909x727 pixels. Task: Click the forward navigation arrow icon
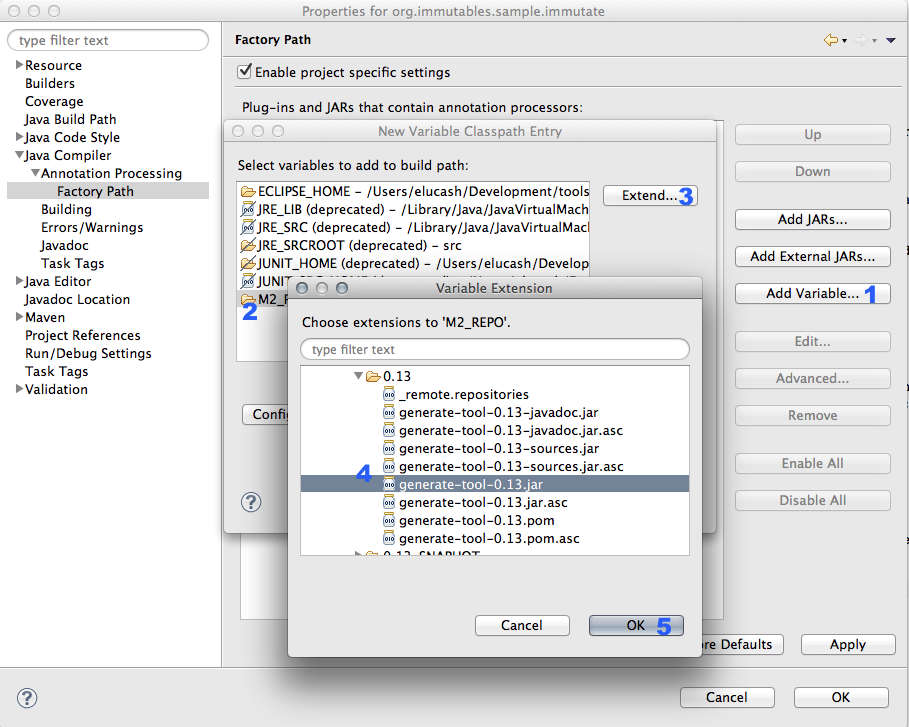[861, 40]
